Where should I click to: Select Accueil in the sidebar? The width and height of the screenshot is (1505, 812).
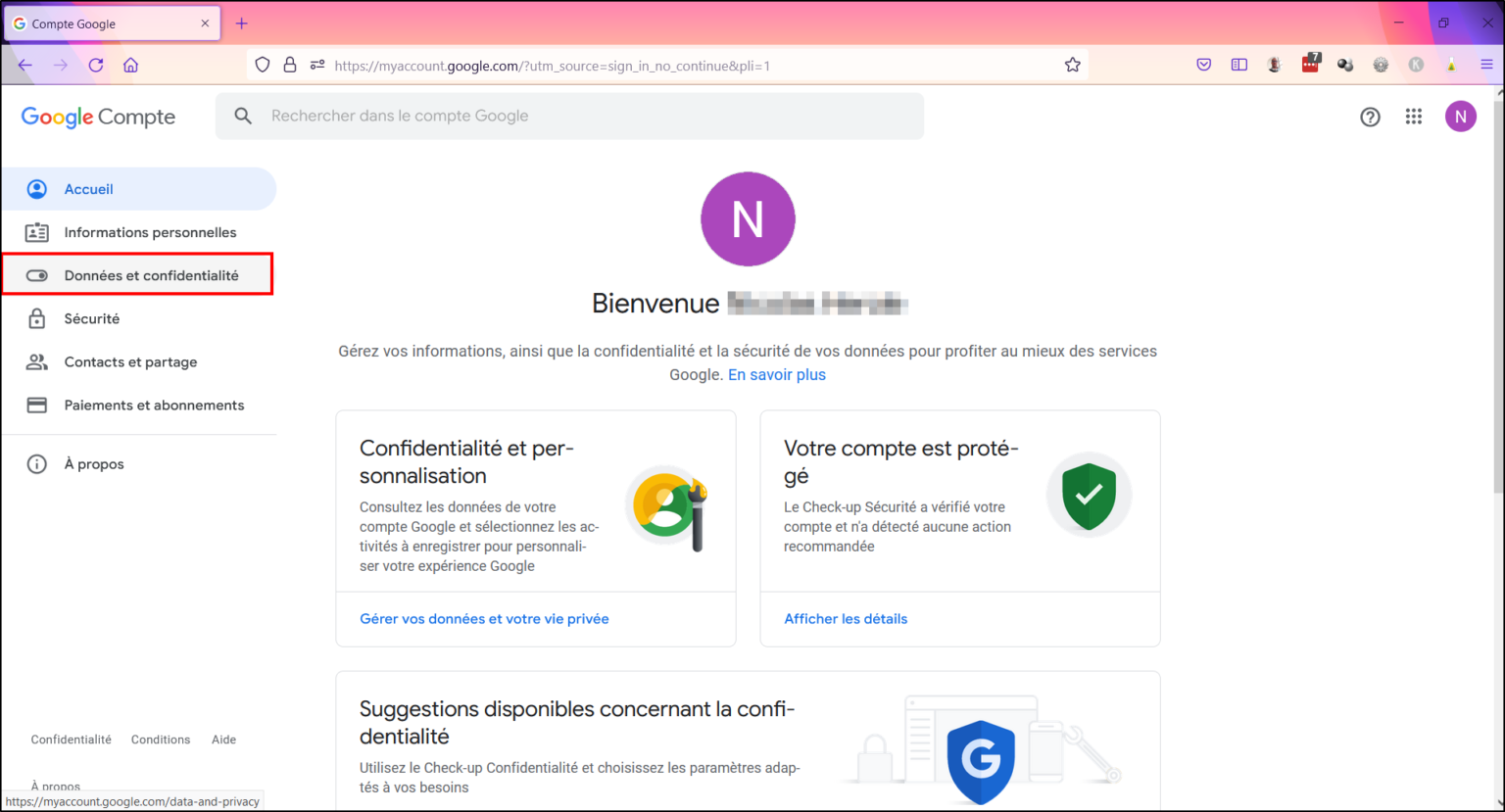(138, 189)
